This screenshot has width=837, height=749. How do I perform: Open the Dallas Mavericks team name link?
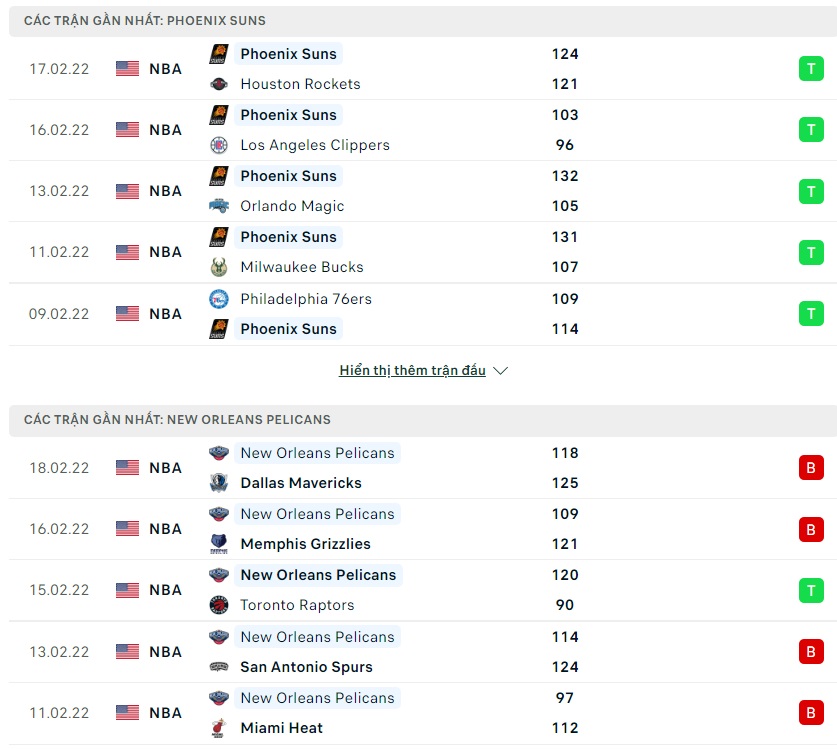click(301, 483)
